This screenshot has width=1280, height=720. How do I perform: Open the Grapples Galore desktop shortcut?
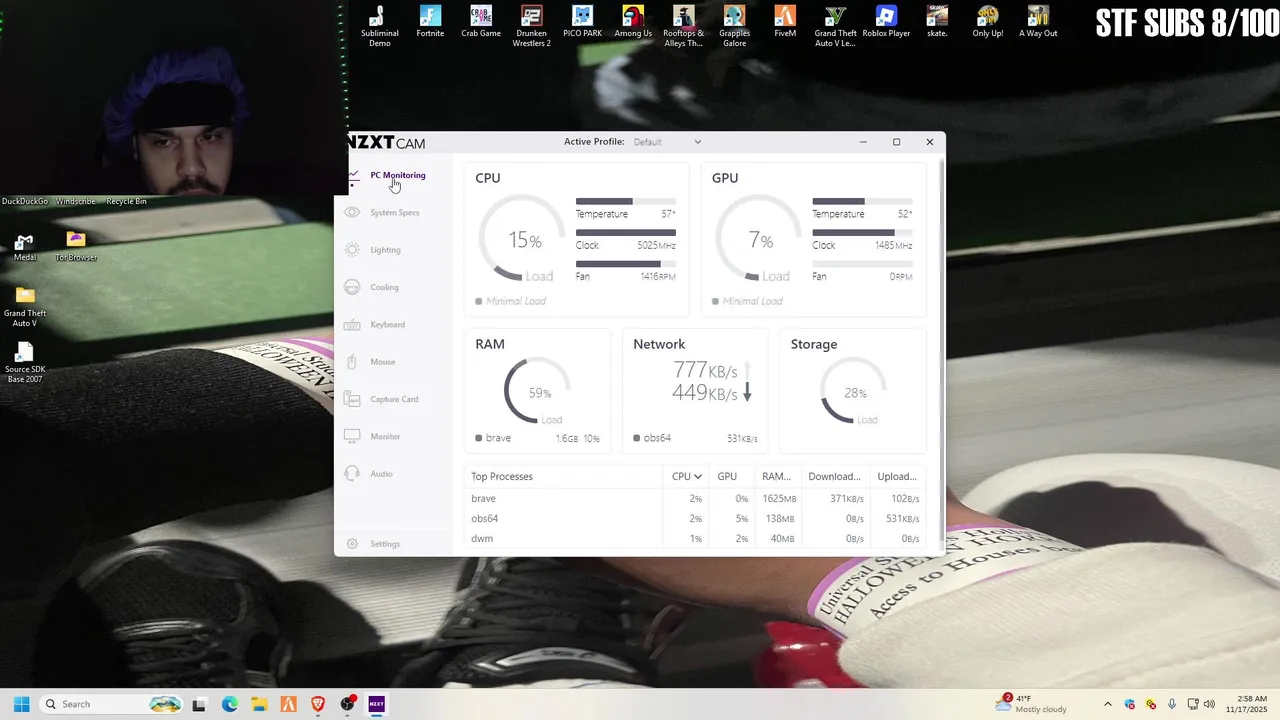[x=735, y=26]
